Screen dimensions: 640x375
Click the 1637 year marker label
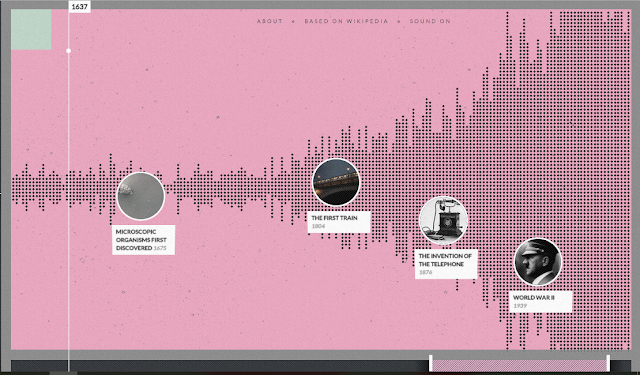(79, 7)
